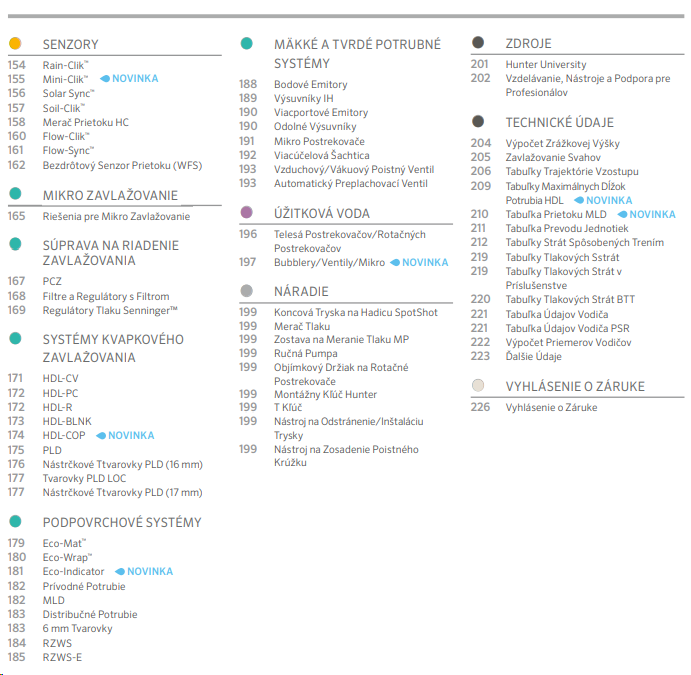Open the Prívodné Potrubie entry
691x675 pixels.
pos(84,586)
